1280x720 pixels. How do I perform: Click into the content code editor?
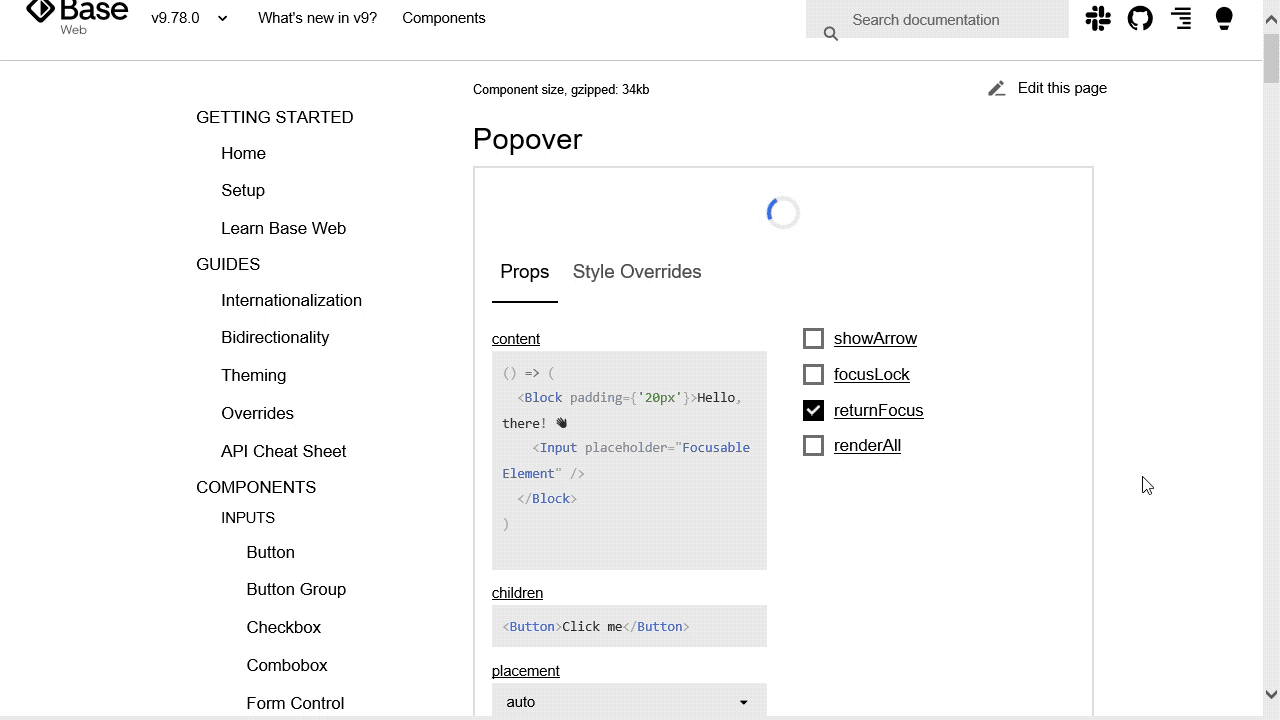point(629,460)
